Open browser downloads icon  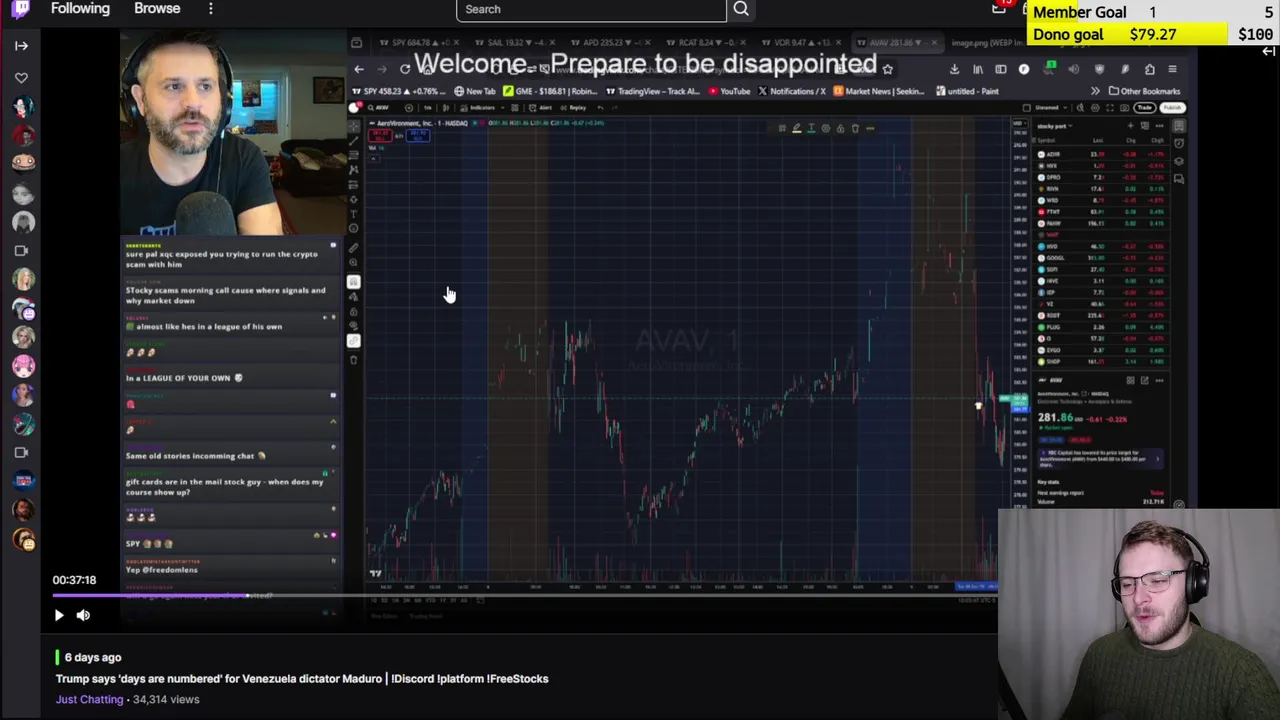point(954,69)
